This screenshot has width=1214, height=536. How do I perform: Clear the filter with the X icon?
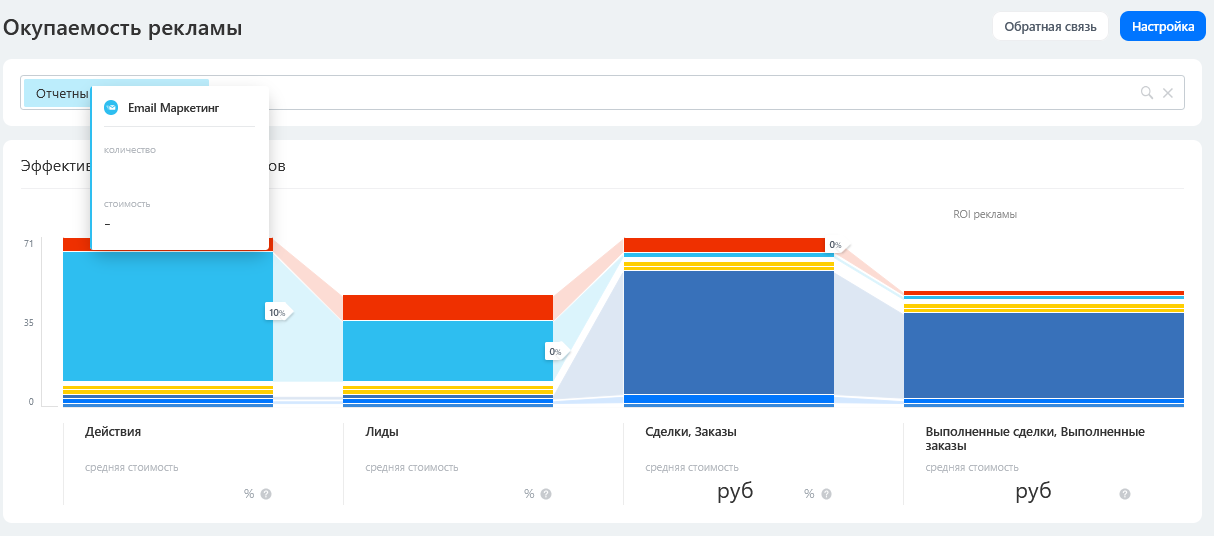click(1167, 93)
